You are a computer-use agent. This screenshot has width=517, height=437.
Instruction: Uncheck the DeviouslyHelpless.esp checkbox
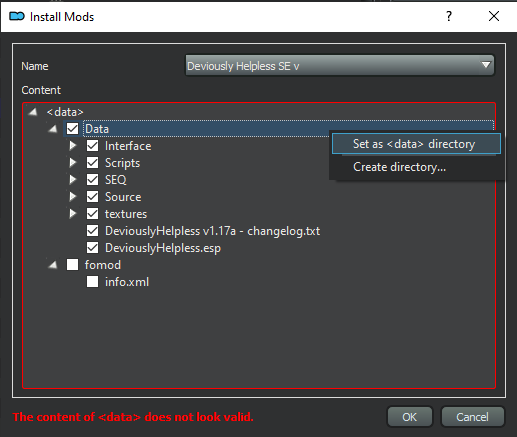pyautogui.click(x=92, y=248)
